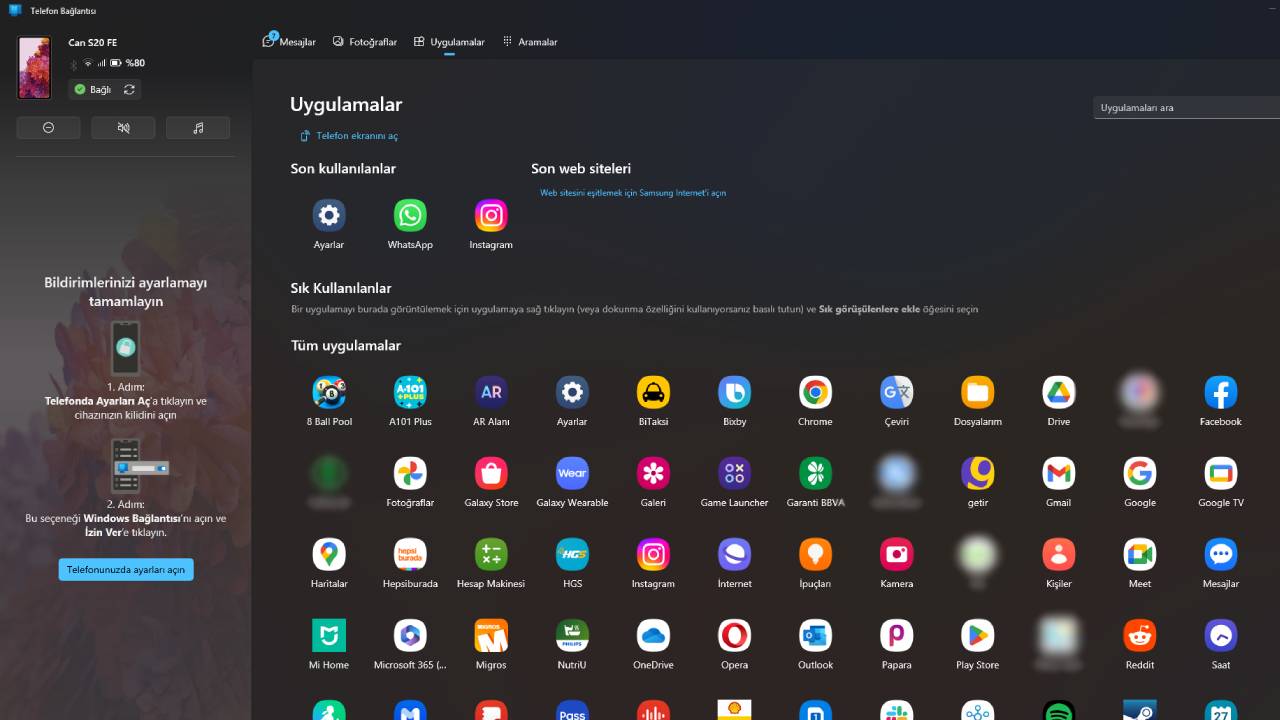Image resolution: width=1280 pixels, height=720 pixels.
Task: Launch the Hepsiburada shopping app
Action: [410, 555]
